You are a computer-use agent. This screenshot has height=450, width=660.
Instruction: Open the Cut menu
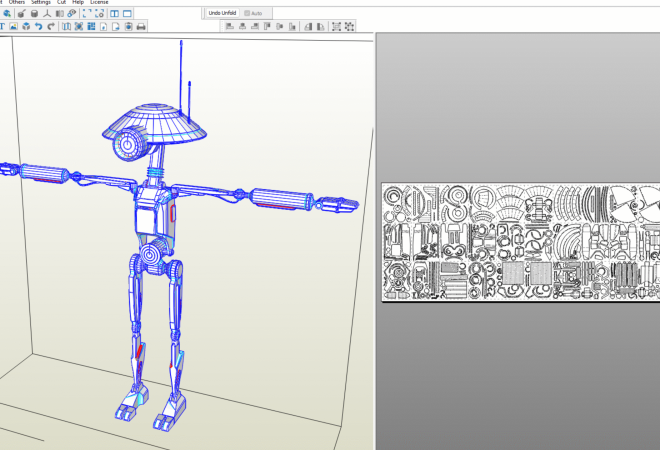coord(62,3)
